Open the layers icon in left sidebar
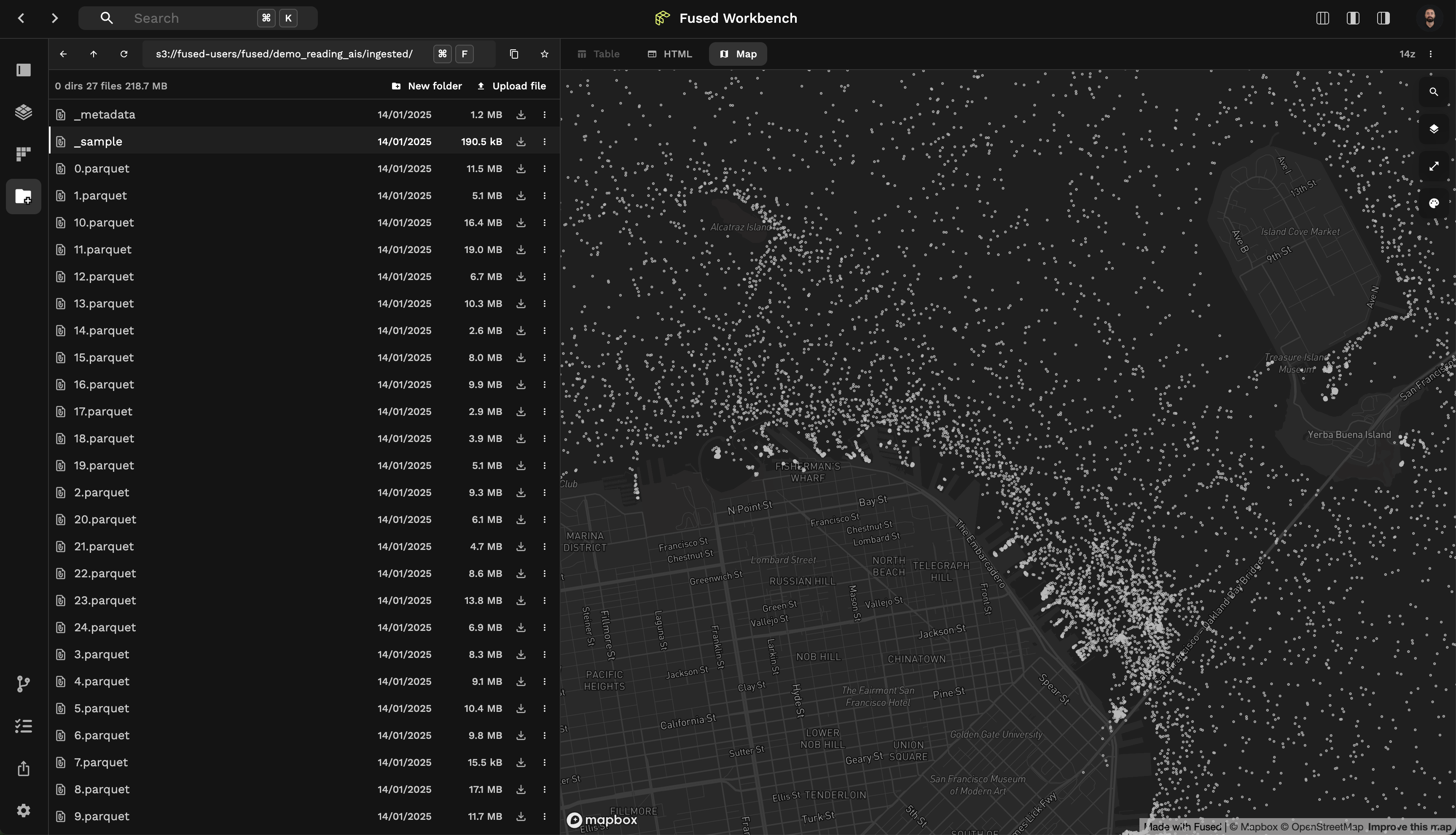This screenshot has width=1456, height=835. click(x=24, y=112)
